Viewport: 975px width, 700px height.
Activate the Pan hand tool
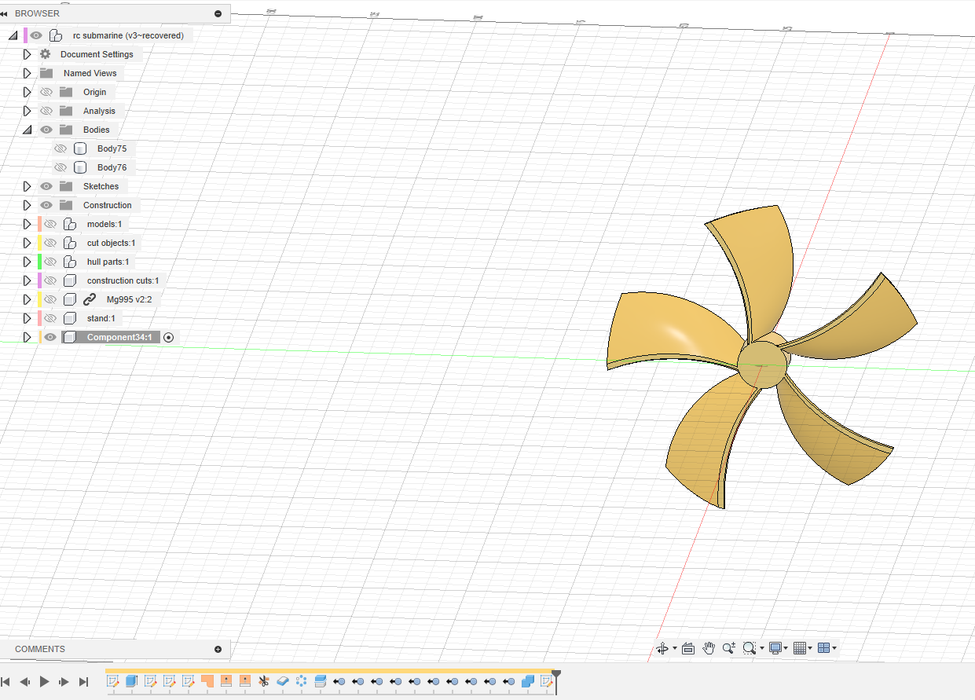click(708, 648)
